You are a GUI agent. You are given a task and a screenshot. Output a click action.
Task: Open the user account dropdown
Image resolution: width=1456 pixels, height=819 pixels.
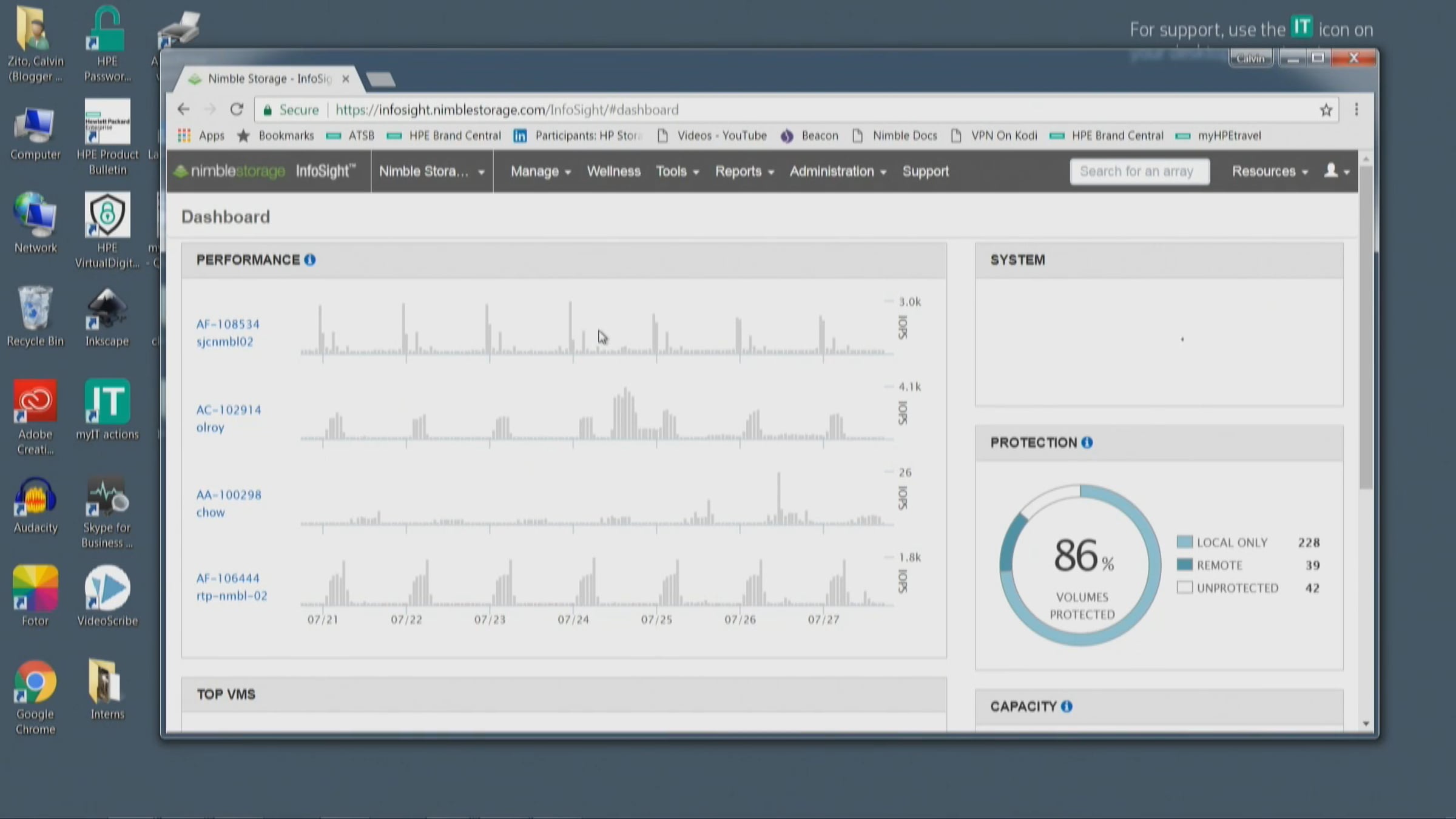tap(1336, 171)
